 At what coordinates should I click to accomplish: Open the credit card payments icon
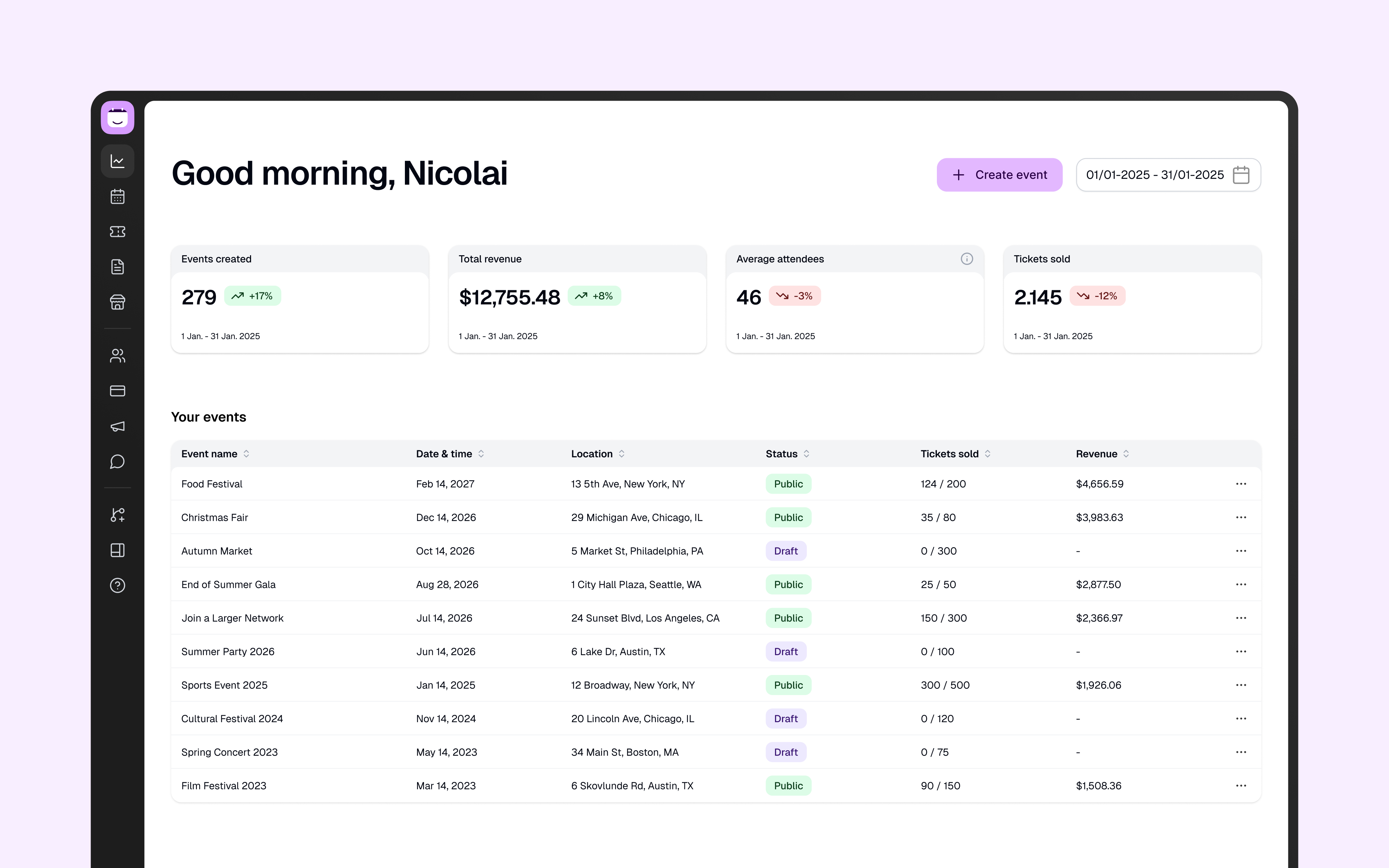click(x=118, y=391)
